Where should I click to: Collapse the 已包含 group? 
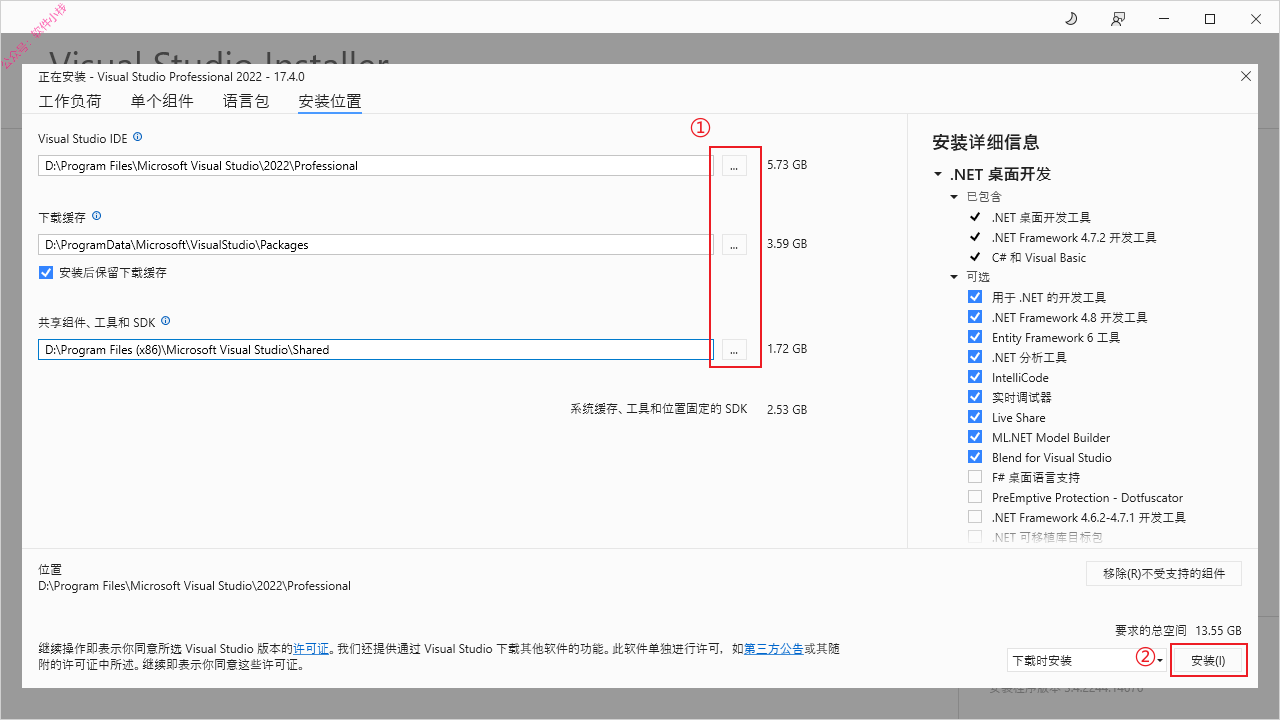[x=955, y=197]
